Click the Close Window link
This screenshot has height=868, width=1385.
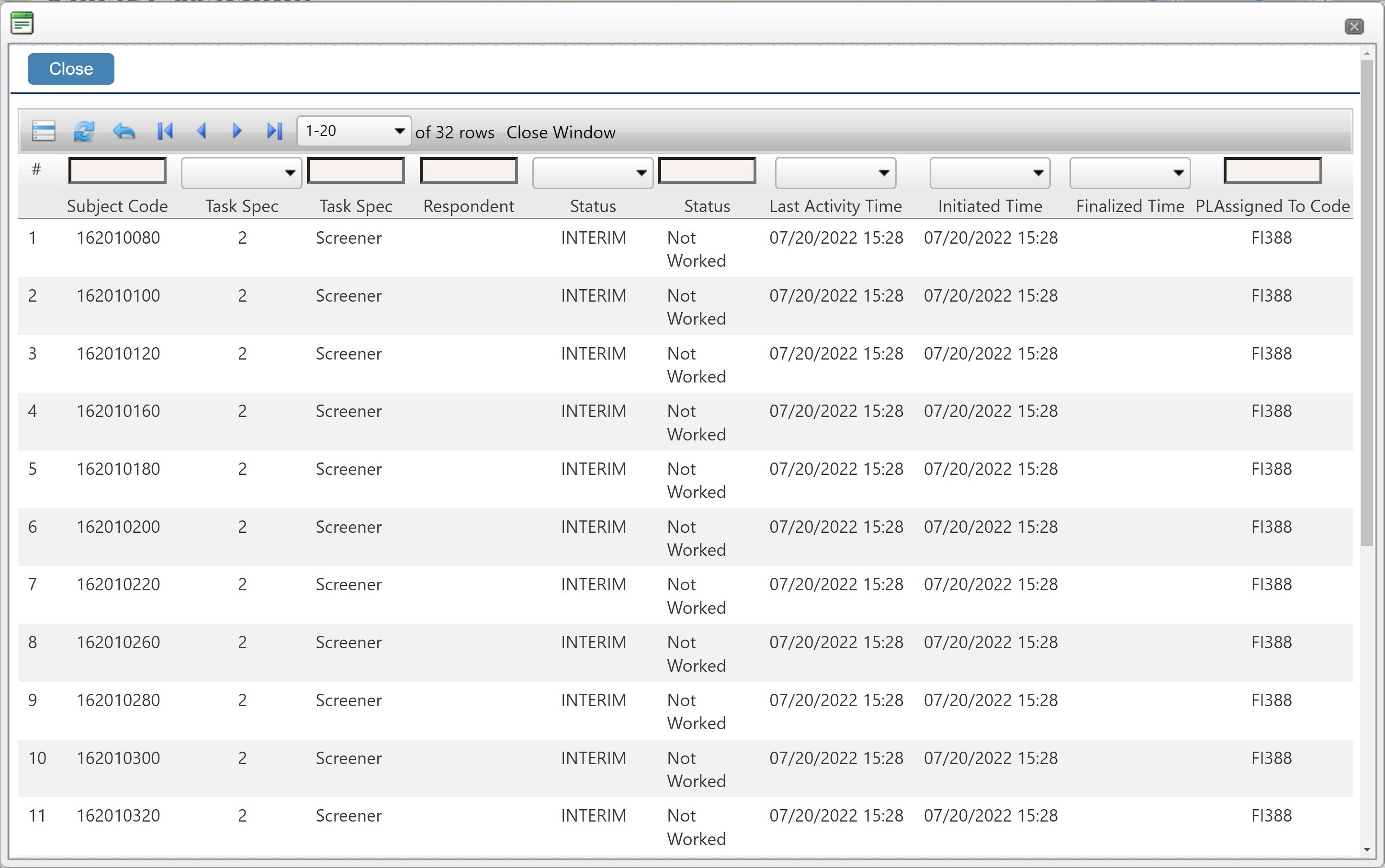[x=561, y=132]
